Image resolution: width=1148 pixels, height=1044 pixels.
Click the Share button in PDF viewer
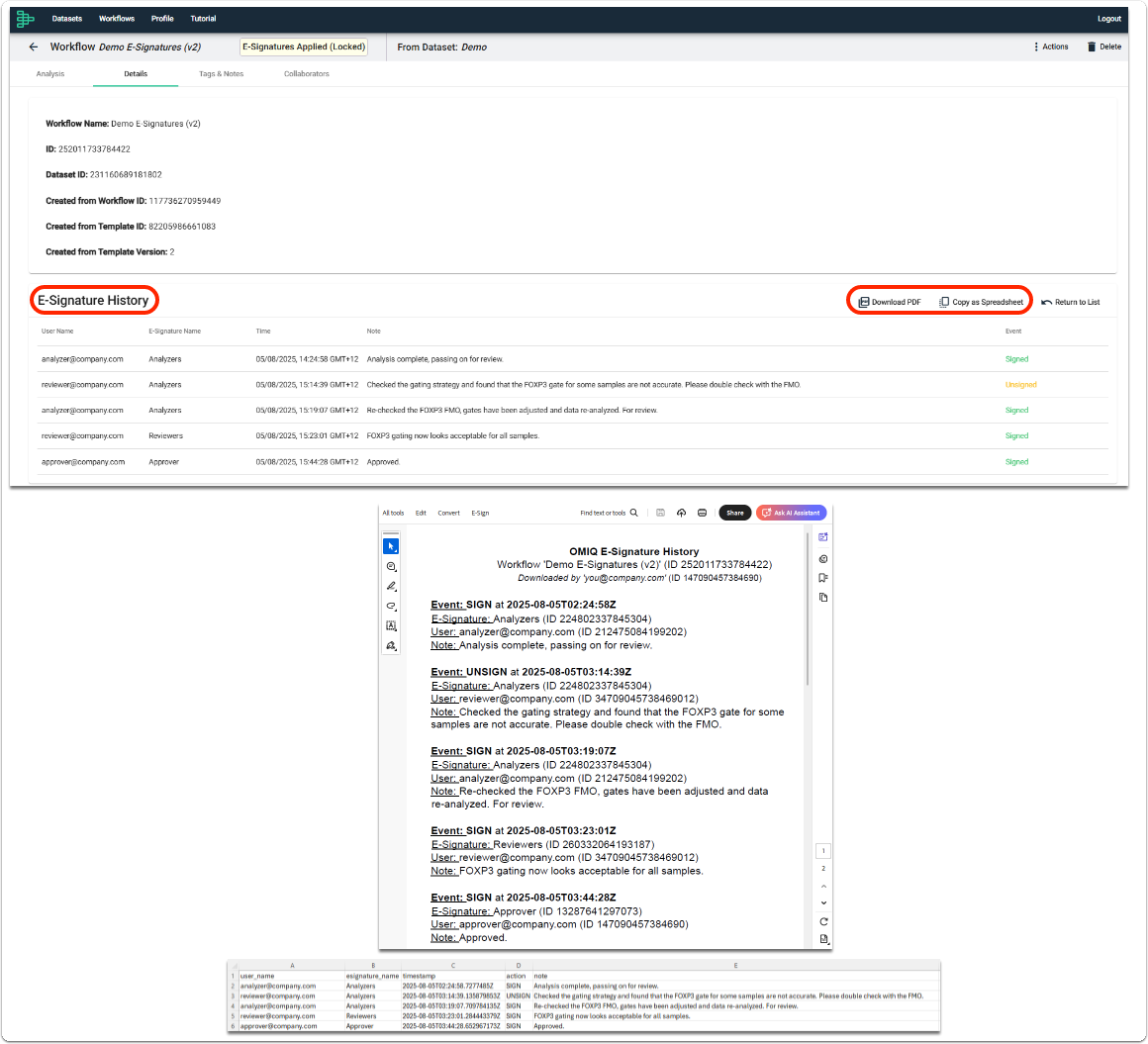pyautogui.click(x=735, y=514)
